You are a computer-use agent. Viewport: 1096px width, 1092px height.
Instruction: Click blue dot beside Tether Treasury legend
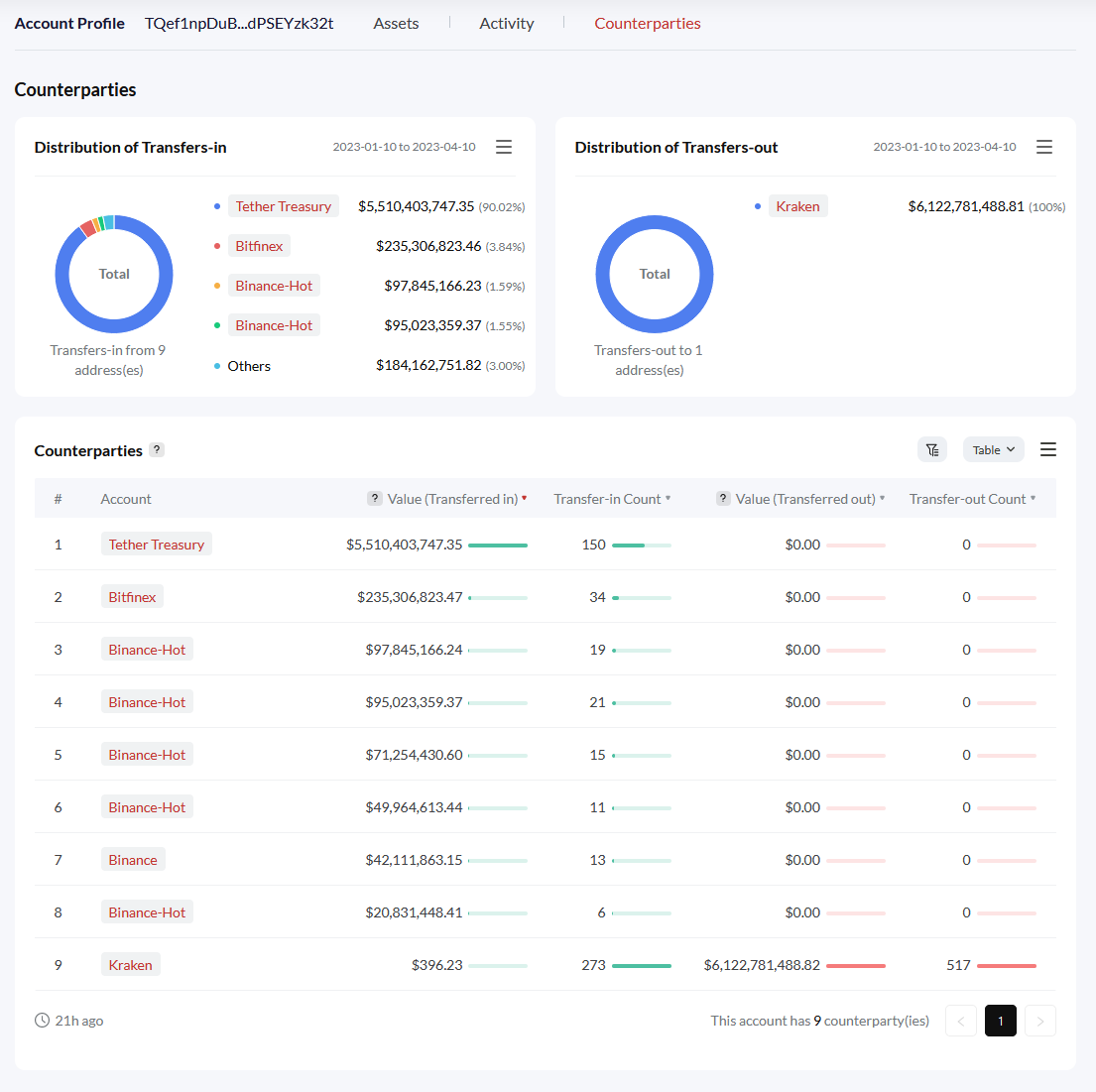[x=216, y=206]
